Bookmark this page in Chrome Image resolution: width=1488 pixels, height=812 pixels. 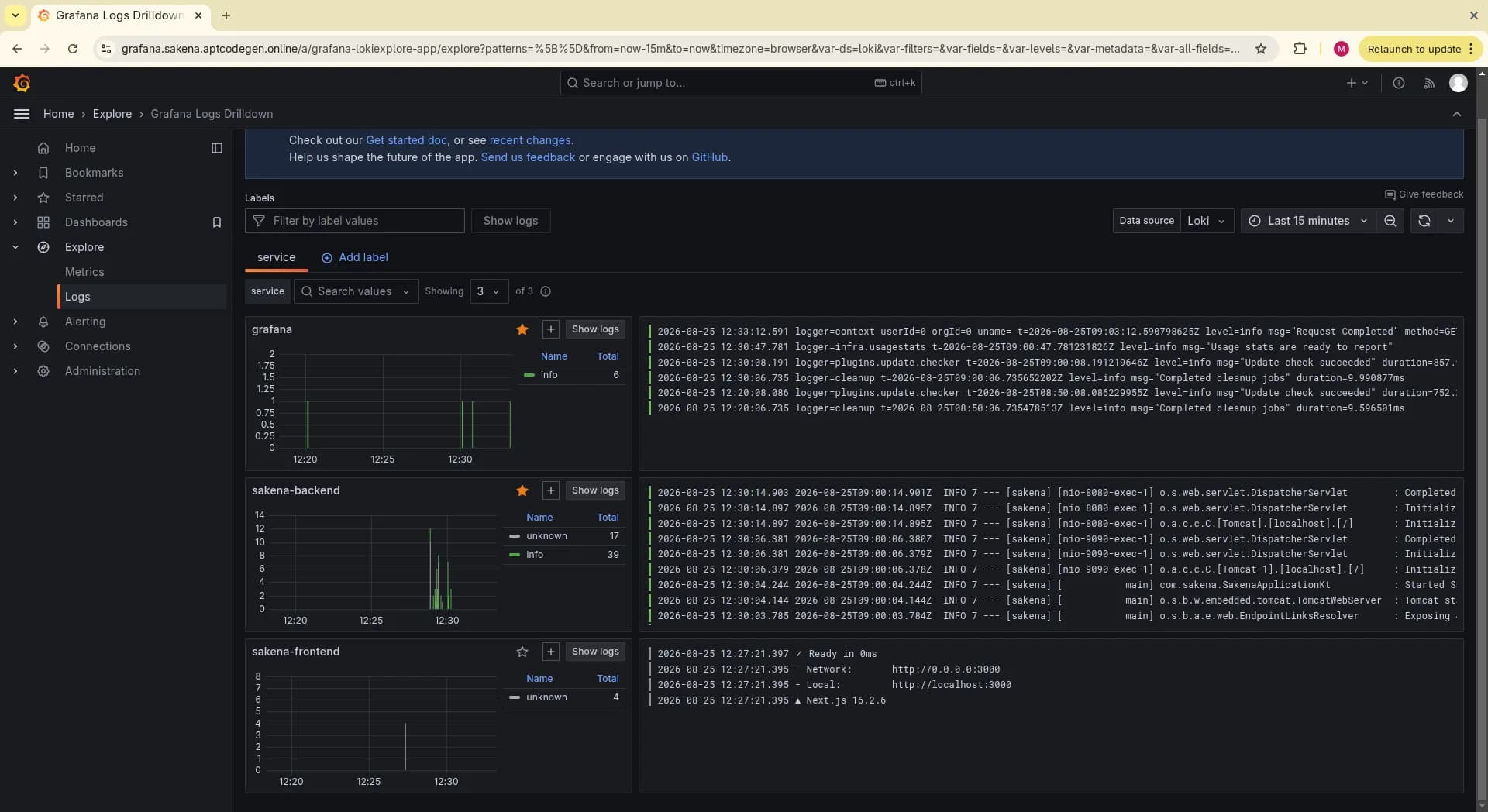pyautogui.click(x=1261, y=49)
